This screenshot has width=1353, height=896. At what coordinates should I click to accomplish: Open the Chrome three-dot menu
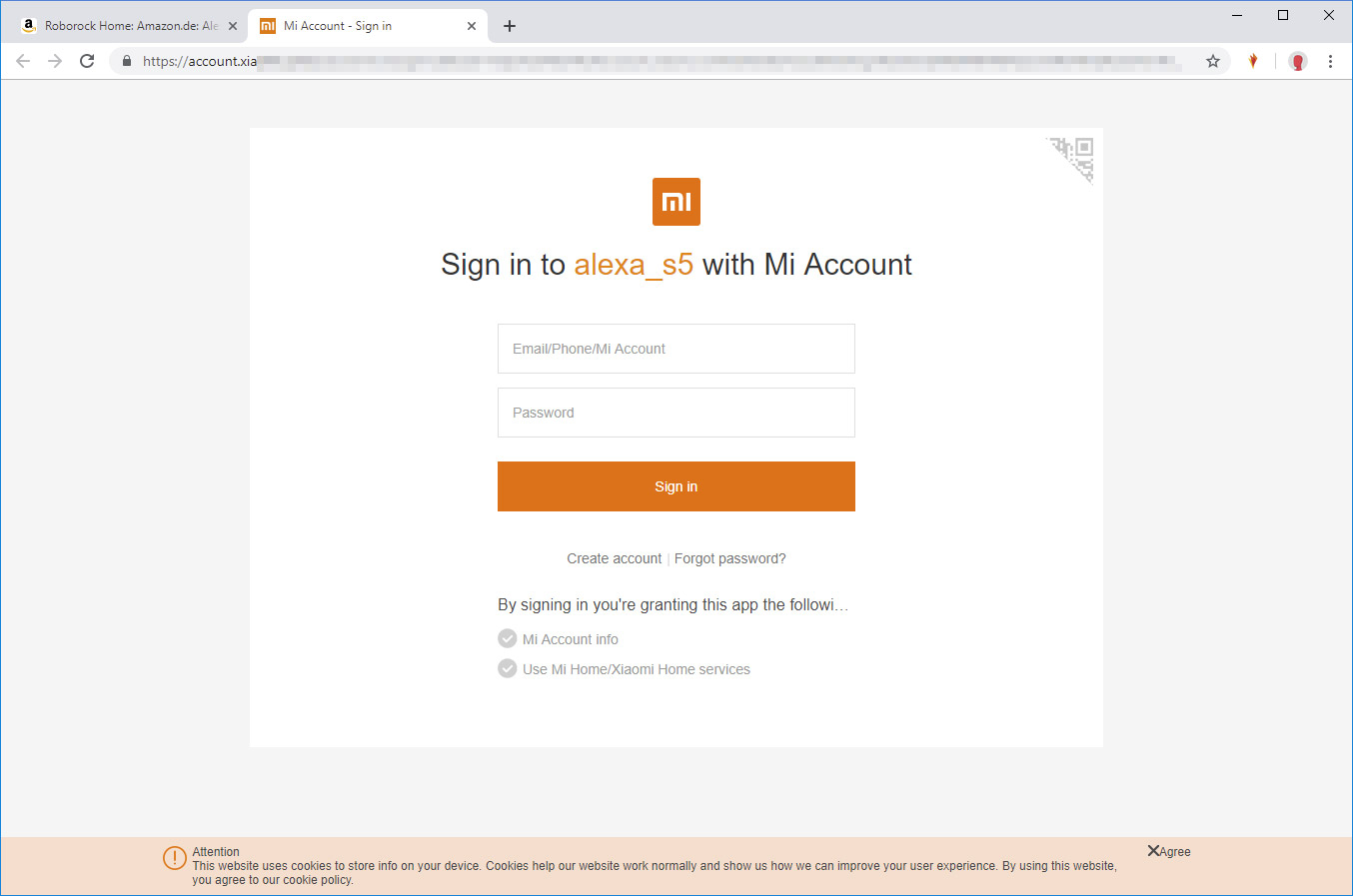1330,61
